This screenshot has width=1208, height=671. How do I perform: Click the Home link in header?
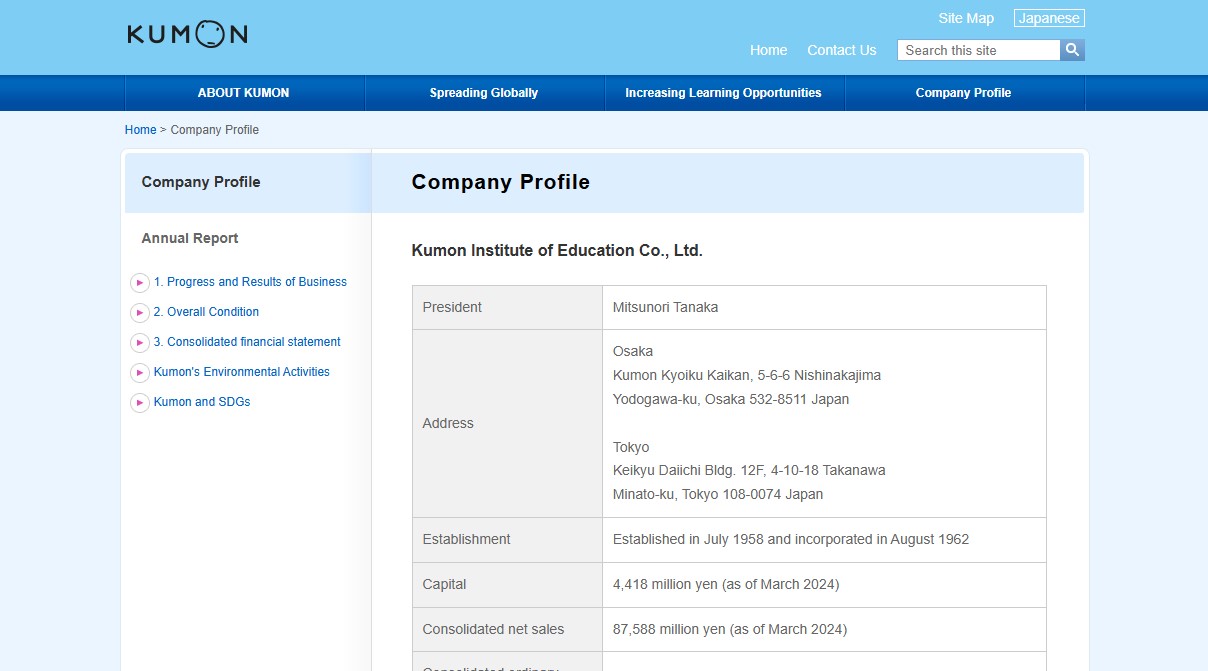[768, 50]
